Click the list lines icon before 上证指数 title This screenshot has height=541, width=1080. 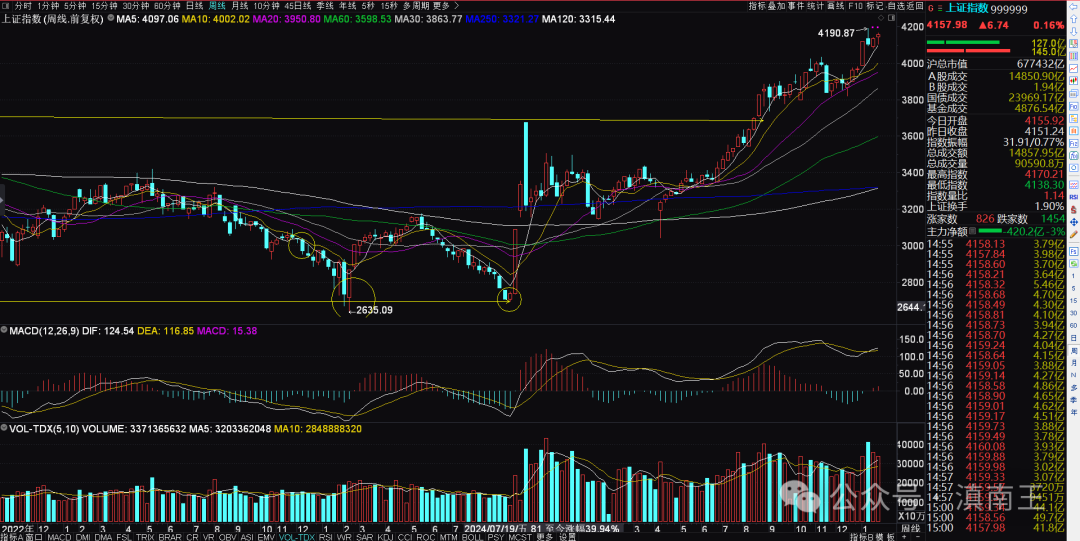pyautogui.click(x=939, y=8)
